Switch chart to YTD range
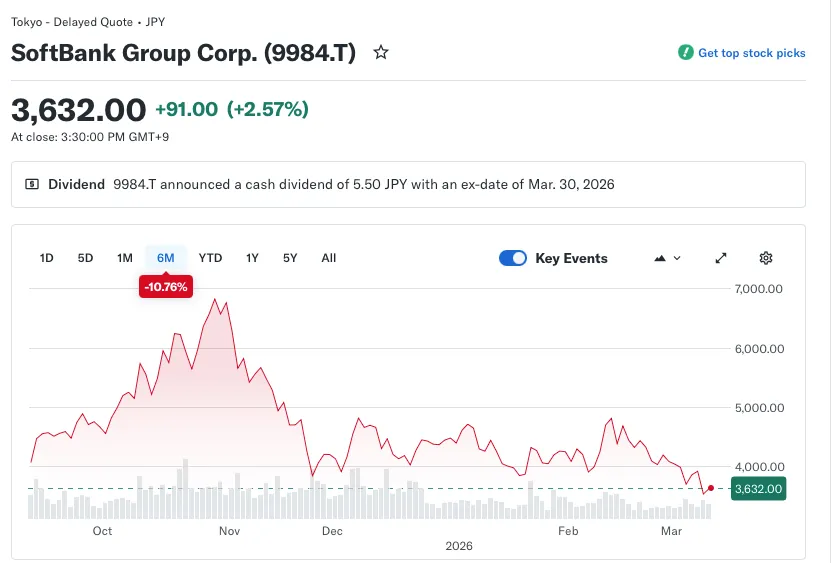Viewport: 831px width, 563px height. [210, 258]
